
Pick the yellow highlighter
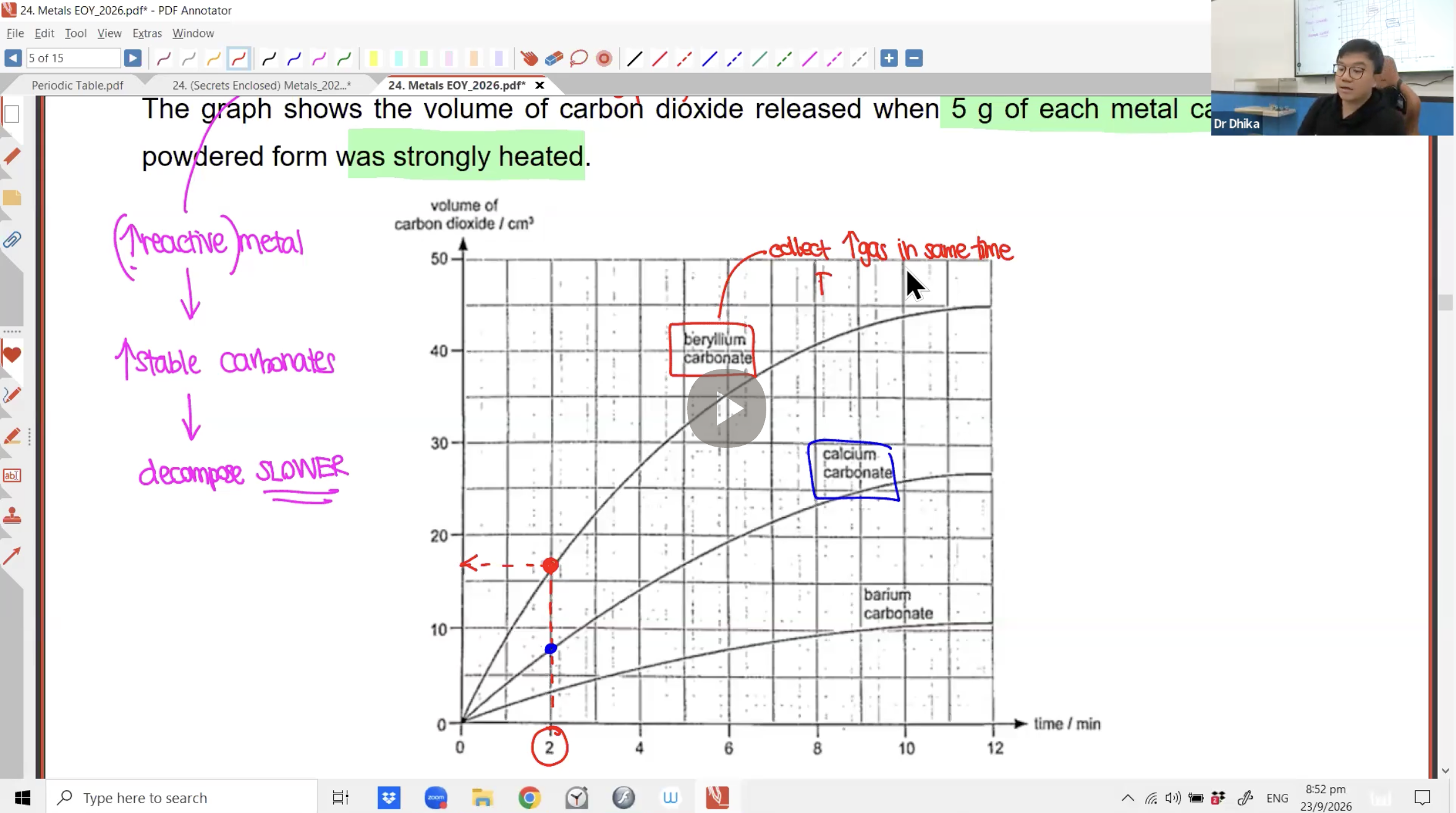(x=373, y=58)
